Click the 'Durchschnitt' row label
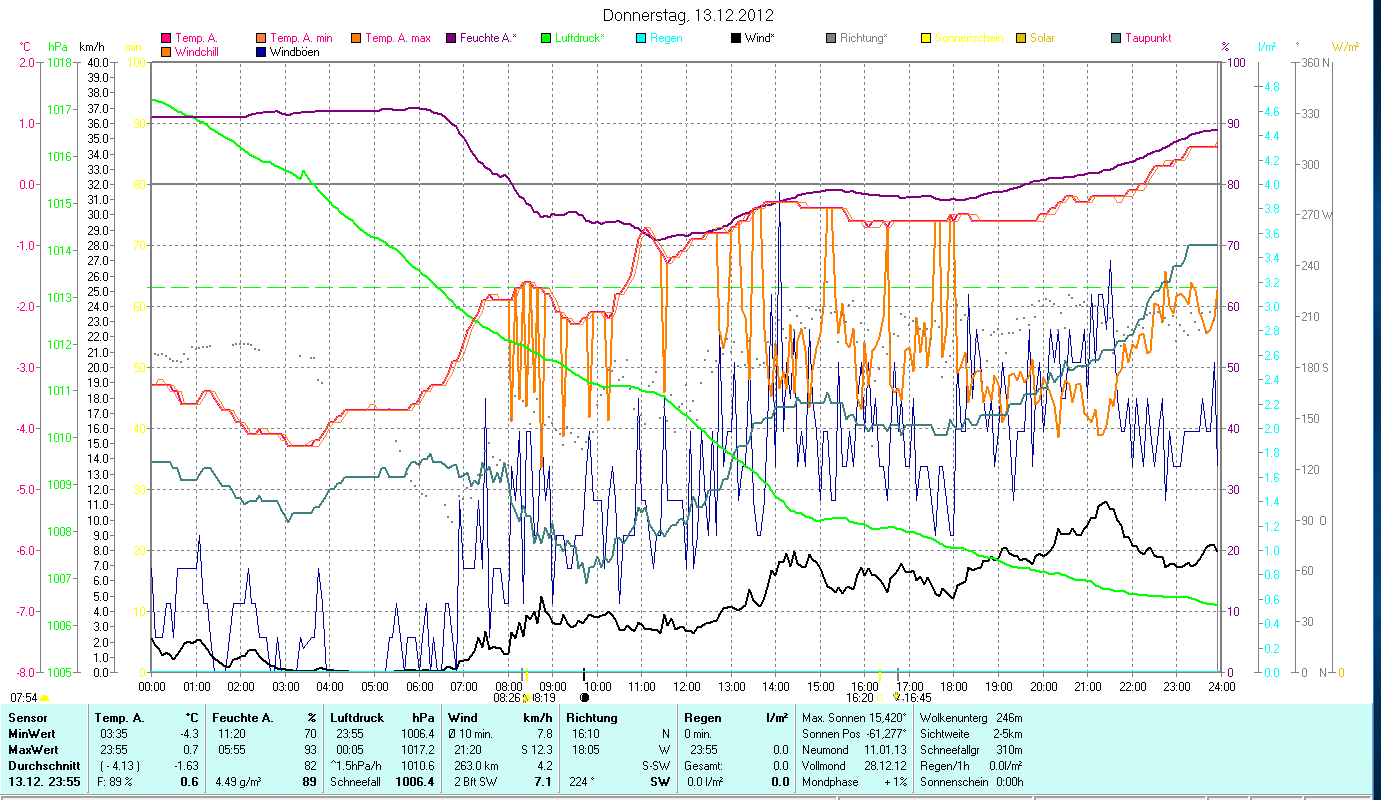Viewport: 1381px width, 800px height. point(42,765)
